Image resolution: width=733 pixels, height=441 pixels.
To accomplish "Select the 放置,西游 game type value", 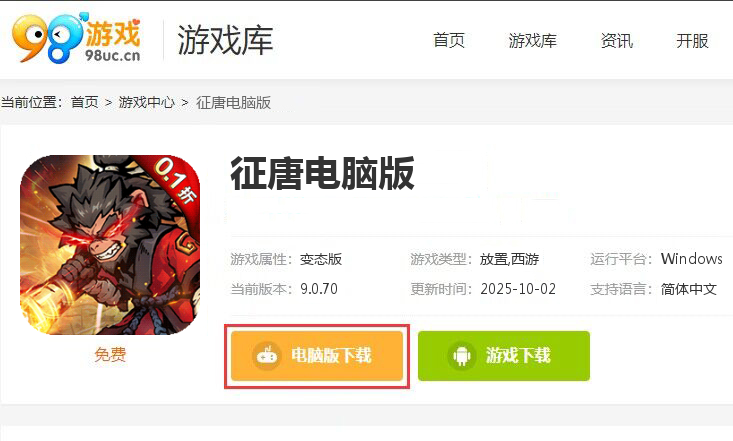I will (x=510, y=259).
